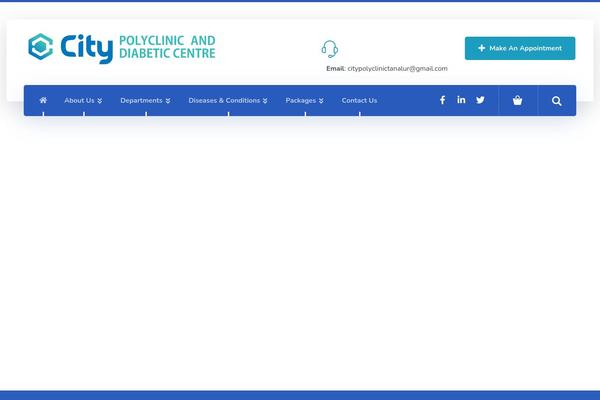Open the shopping basket icon
Image resolution: width=600 pixels, height=400 pixels.
pyautogui.click(x=517, y=100)
